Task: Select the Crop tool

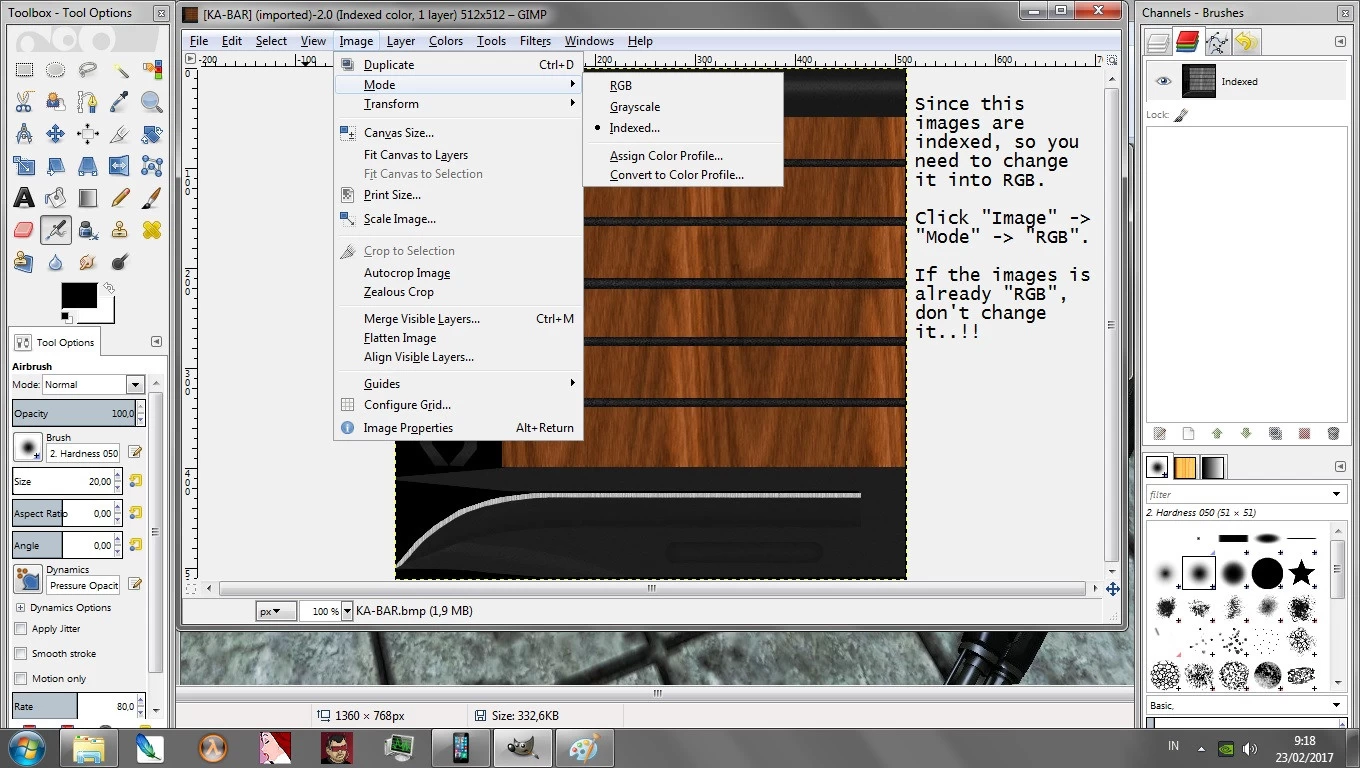Action: (x=120, y=134)
